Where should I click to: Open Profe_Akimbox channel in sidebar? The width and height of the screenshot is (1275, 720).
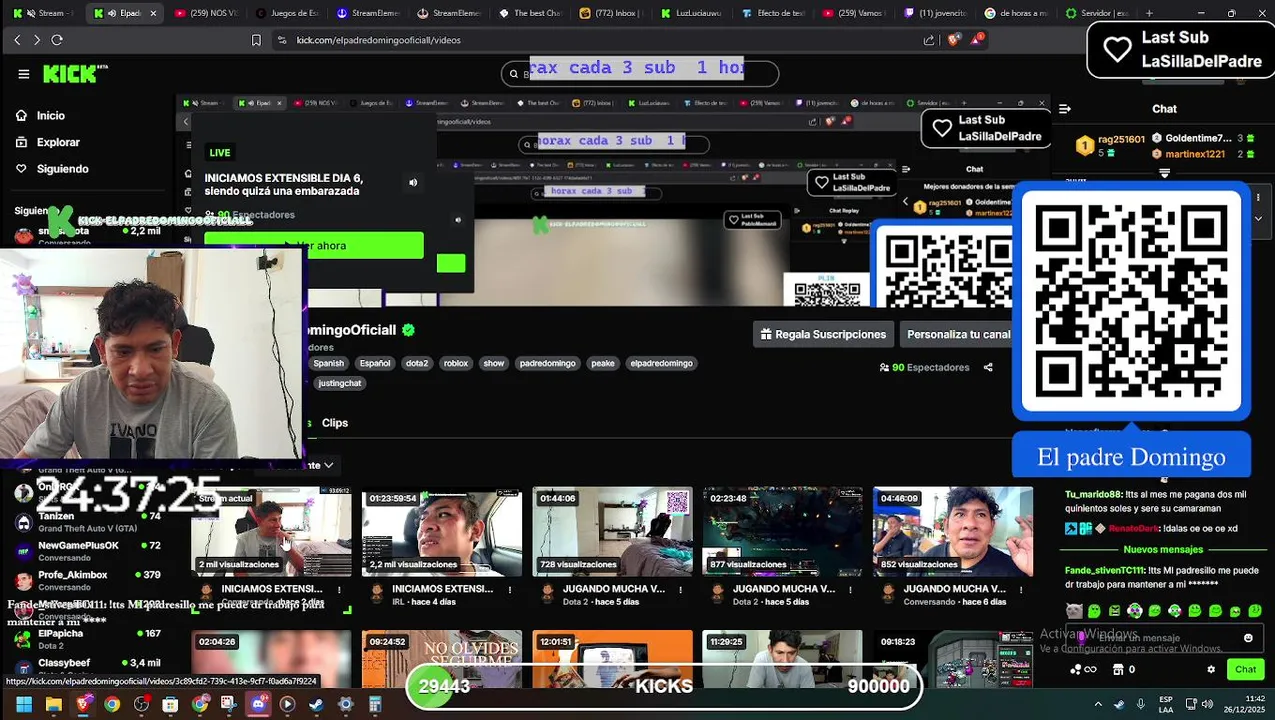(x=88, y=580)
